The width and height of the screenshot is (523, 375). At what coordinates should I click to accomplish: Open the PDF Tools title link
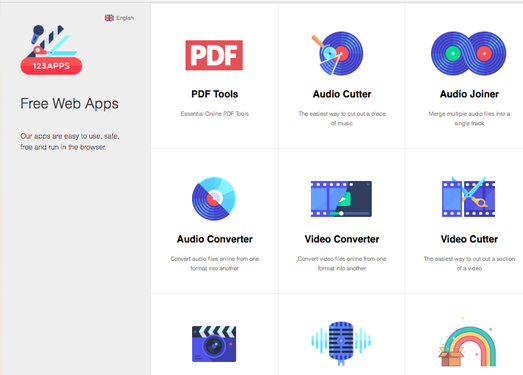tap(214, 94)
